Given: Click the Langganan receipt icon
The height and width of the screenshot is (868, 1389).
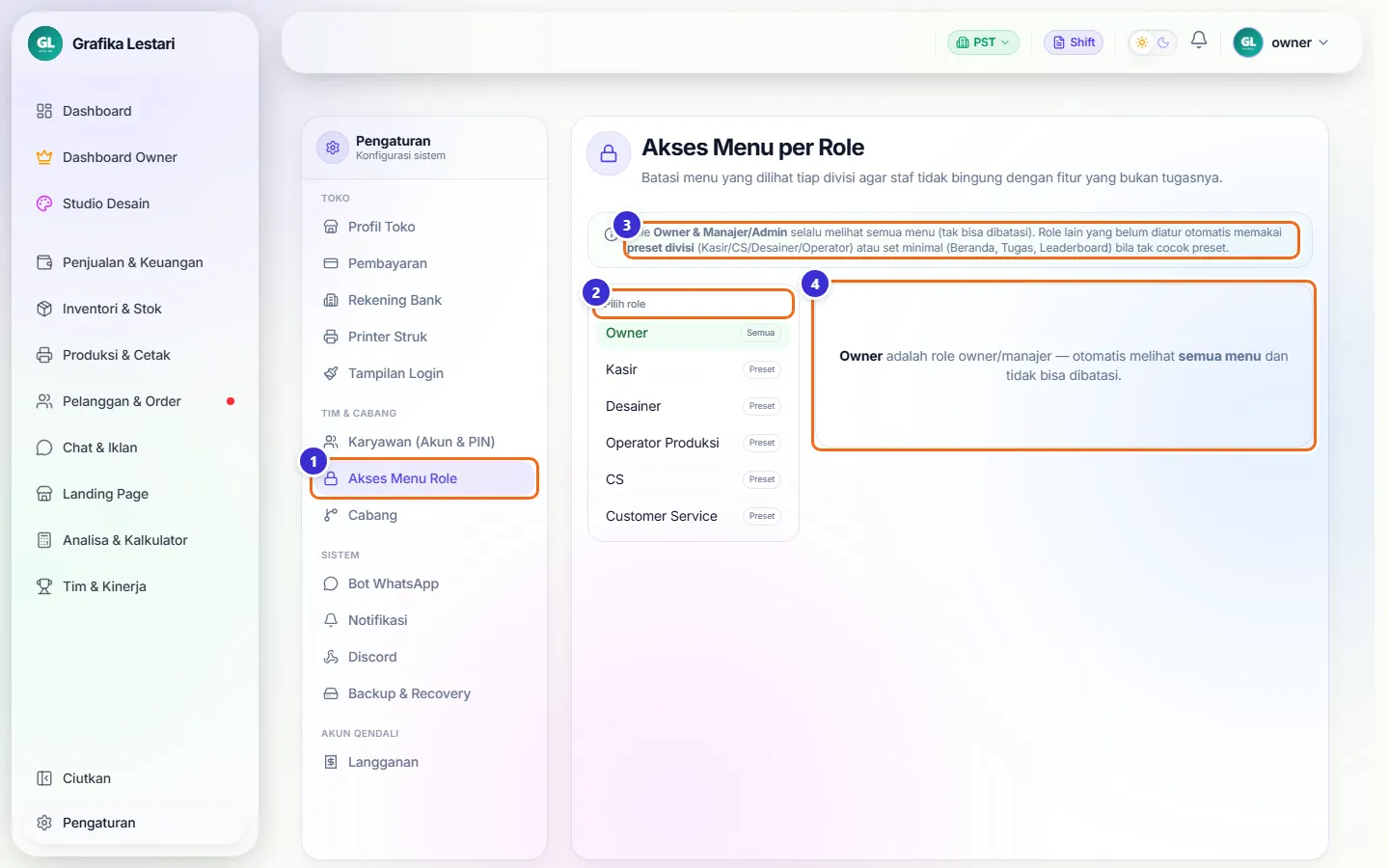Looking at the screenshot, I should [331, 762].
